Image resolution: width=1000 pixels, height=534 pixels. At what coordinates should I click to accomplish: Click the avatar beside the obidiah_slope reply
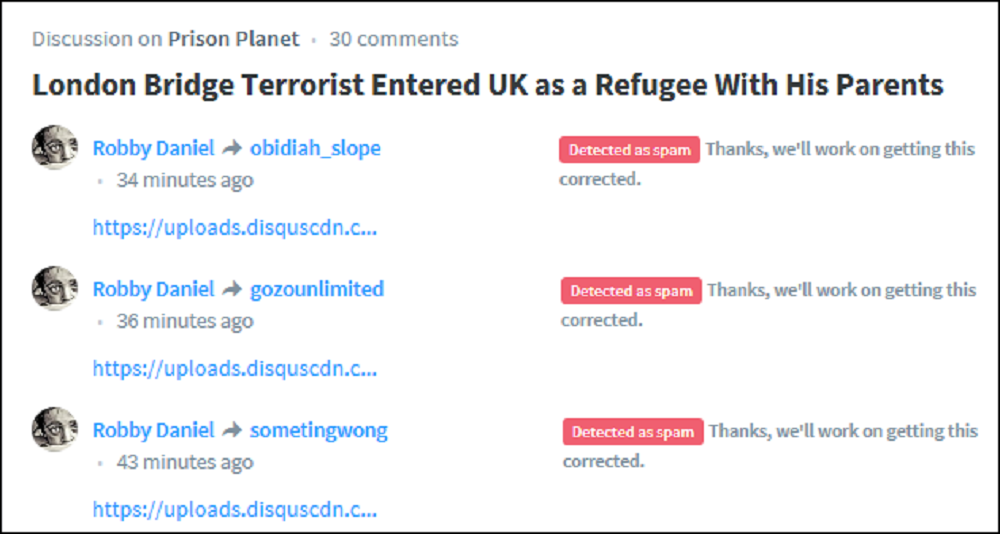click(54, 148)
